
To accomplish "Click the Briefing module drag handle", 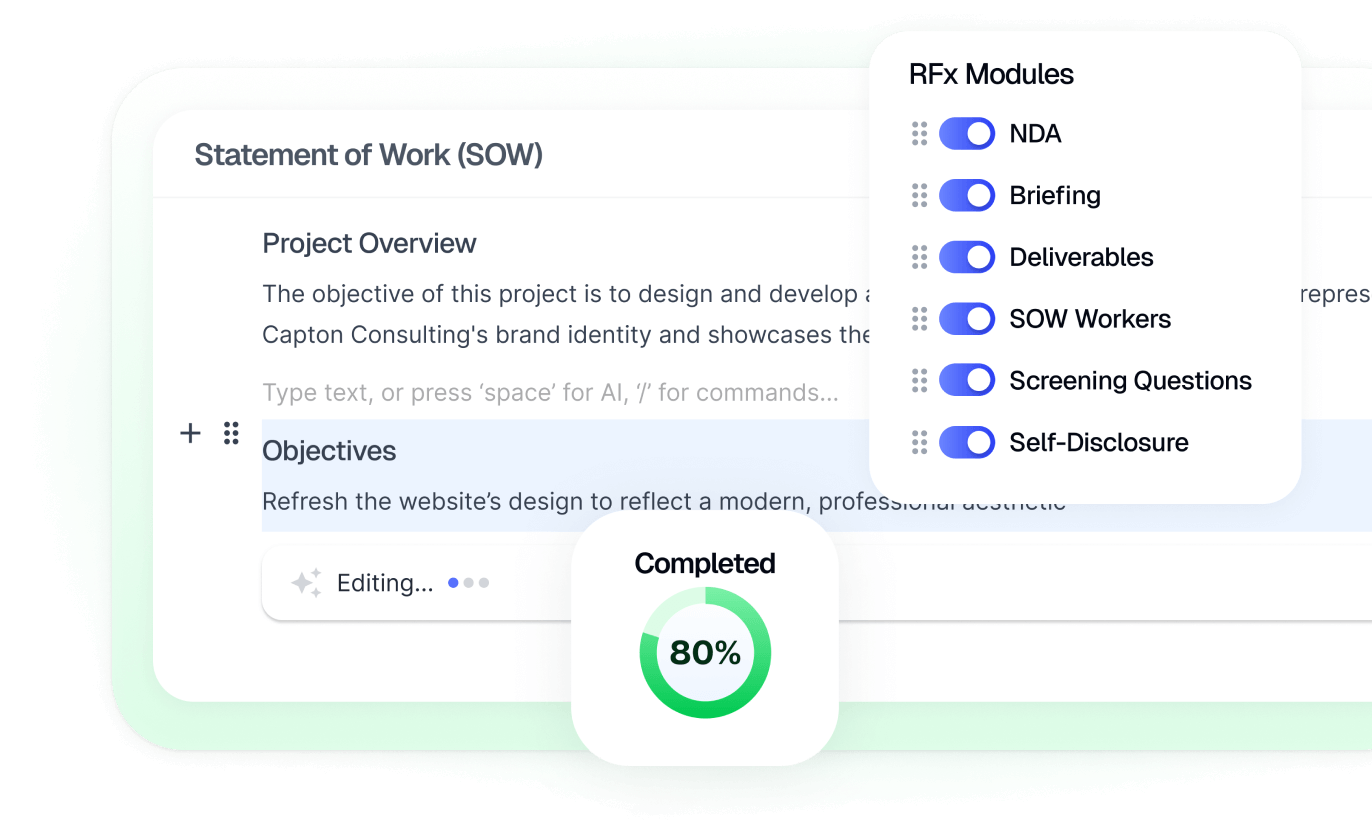I will coord(919,195).
